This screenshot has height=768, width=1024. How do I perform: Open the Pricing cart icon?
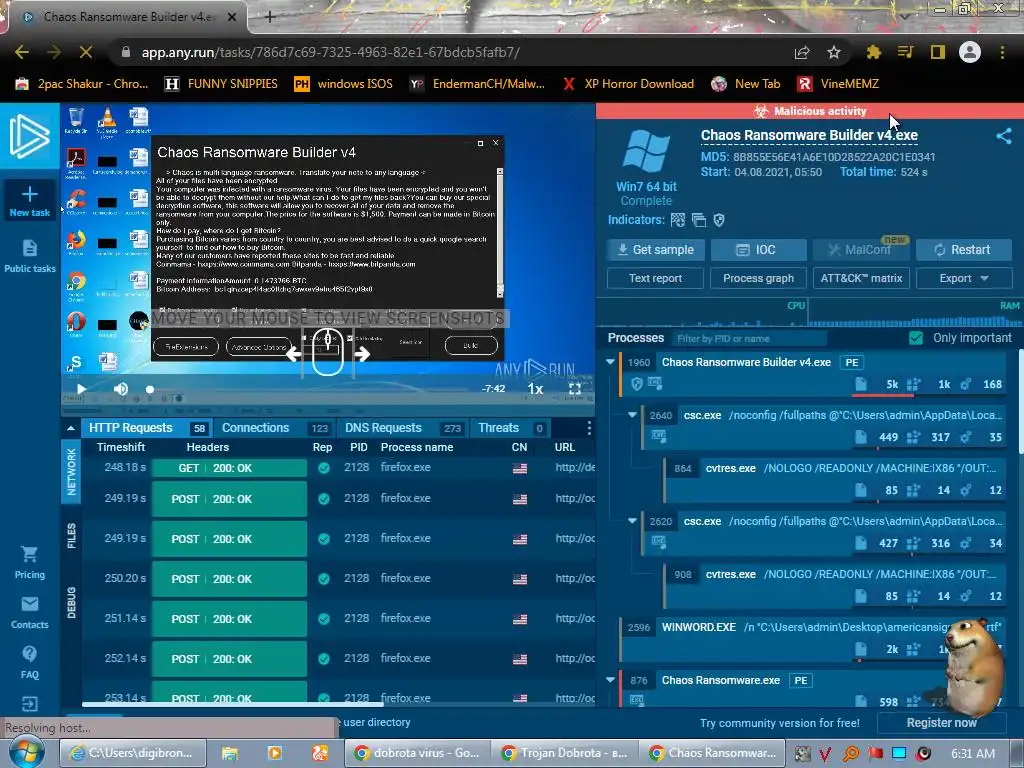click(x=29, y=554)
